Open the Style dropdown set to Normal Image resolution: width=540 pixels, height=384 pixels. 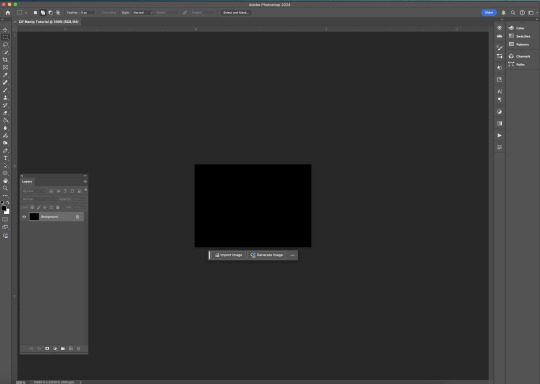(x=143, y=13)
